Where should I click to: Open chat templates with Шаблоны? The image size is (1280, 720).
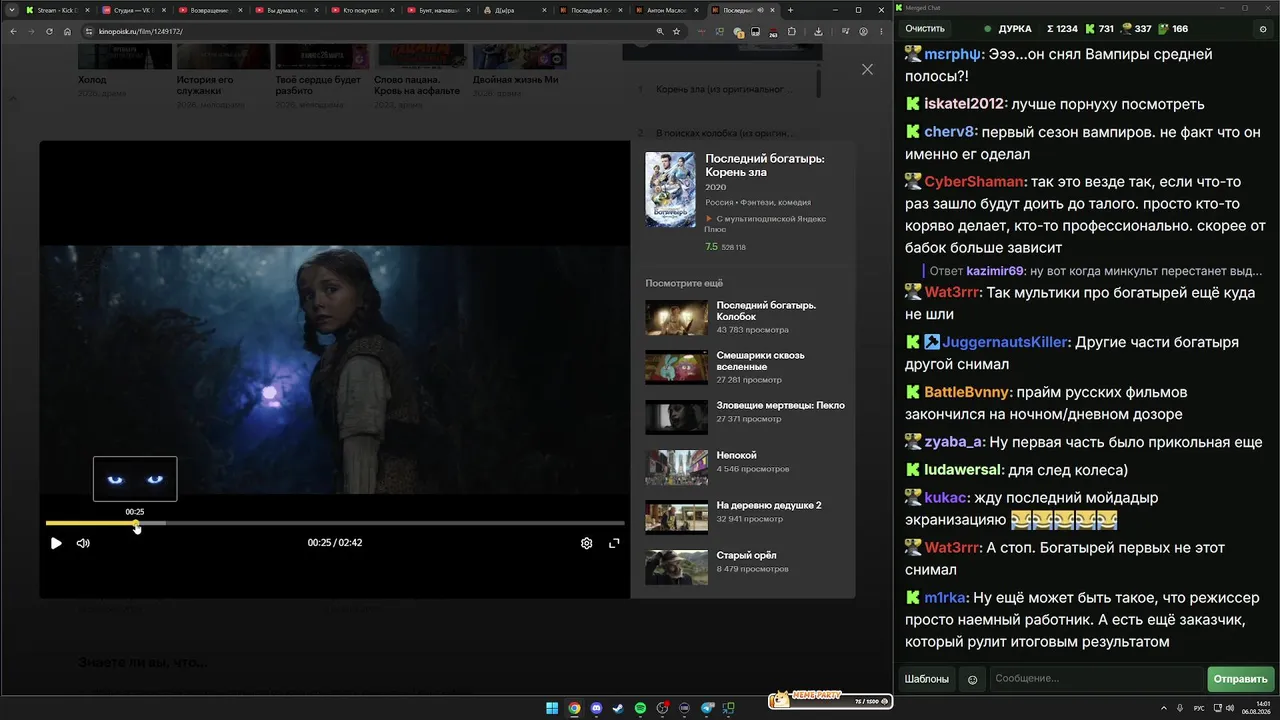[927, 679]
